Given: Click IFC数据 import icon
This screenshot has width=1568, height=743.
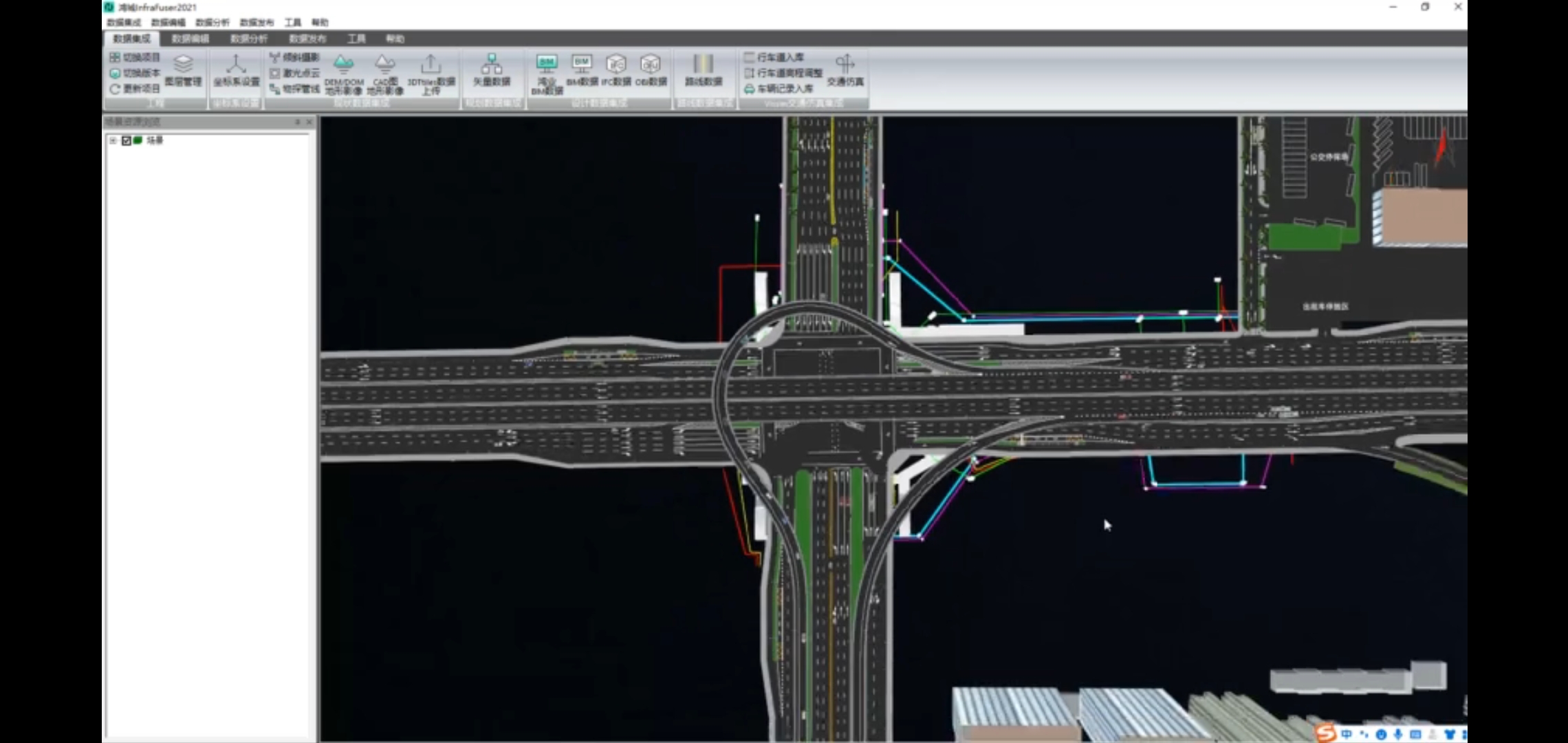Looking at the screenshot, I should tap(616, 65).
